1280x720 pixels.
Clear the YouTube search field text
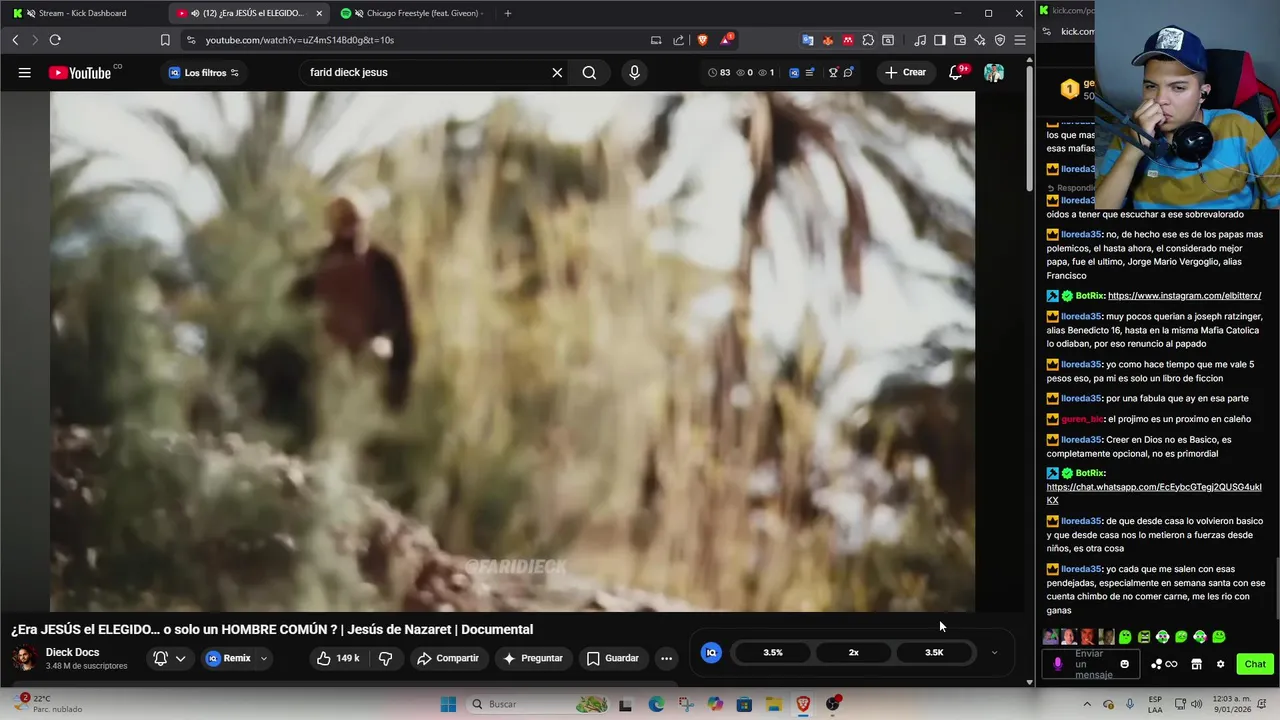[x=557, y=72]
